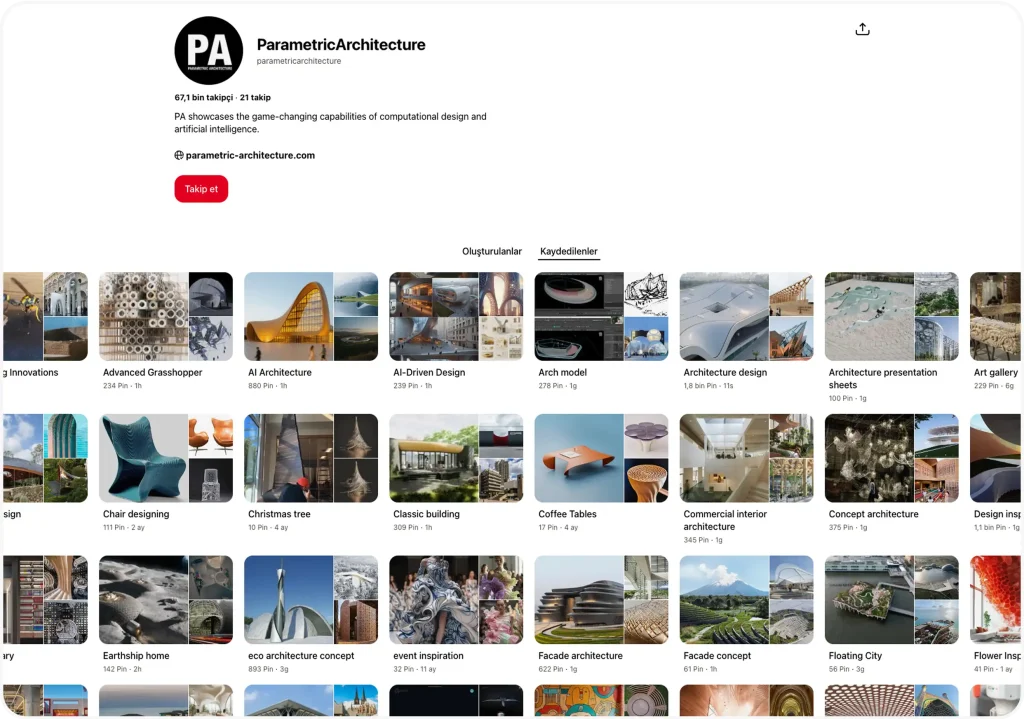Click the ParametricArchitecture profile name
Screen dimensions: 1024x719
341,44
